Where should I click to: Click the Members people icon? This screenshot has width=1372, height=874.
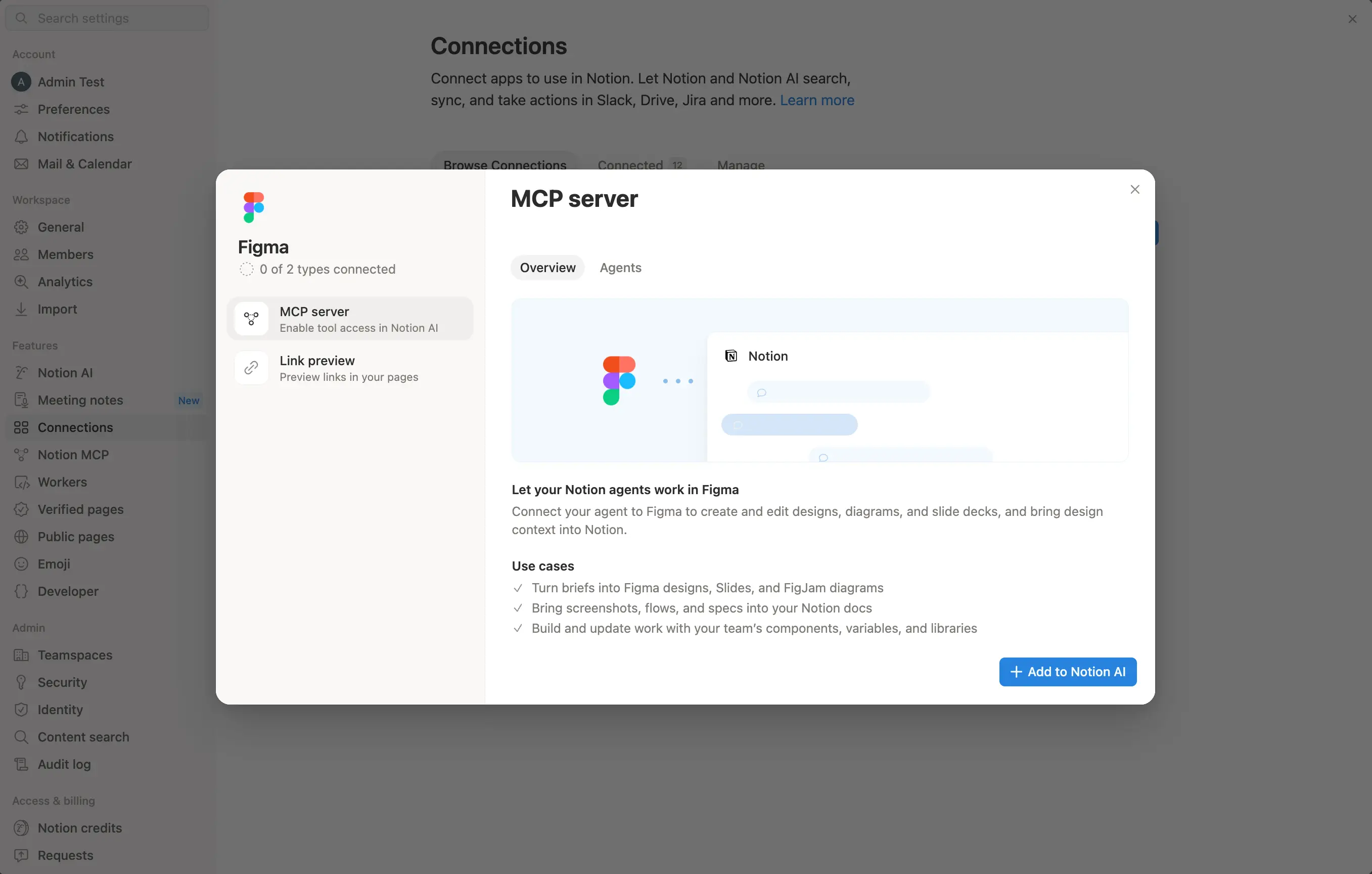[x=21, y=254]
